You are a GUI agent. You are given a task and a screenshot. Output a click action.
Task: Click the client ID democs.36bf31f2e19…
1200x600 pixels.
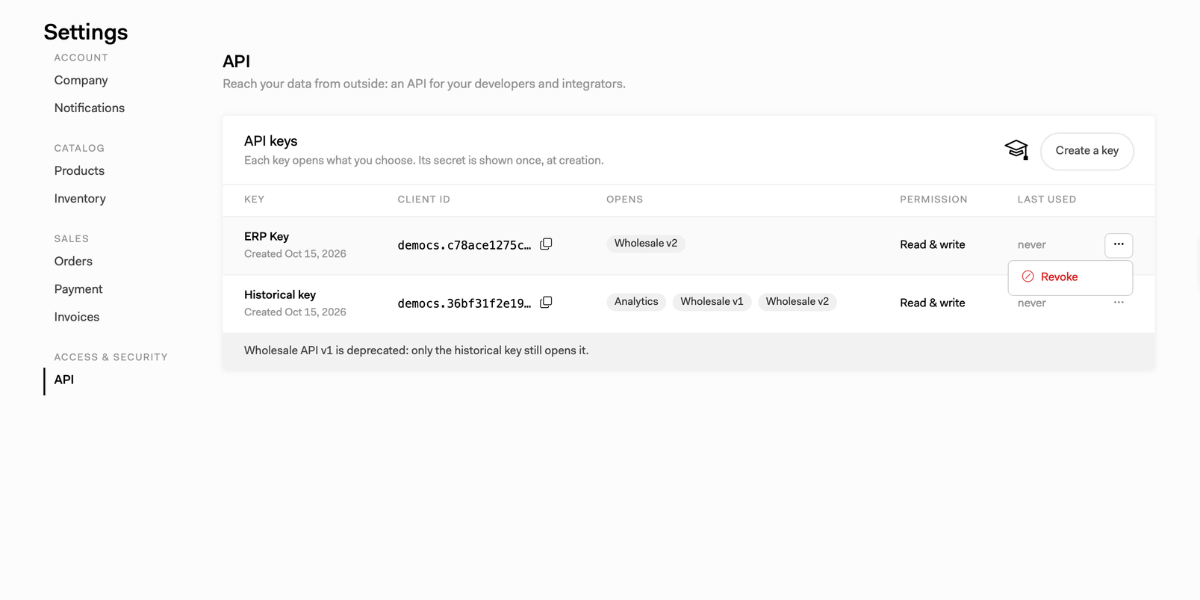coord(464,303)
